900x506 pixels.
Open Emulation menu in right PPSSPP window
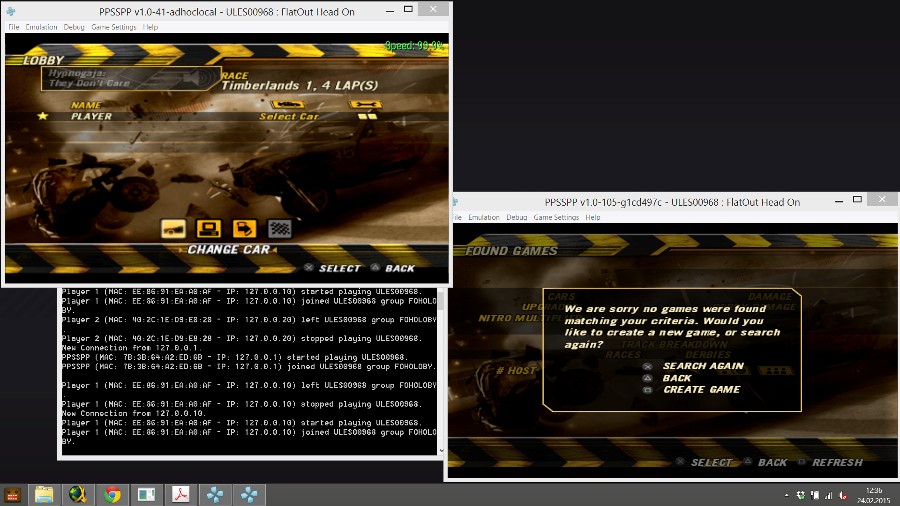coord(484,217)
